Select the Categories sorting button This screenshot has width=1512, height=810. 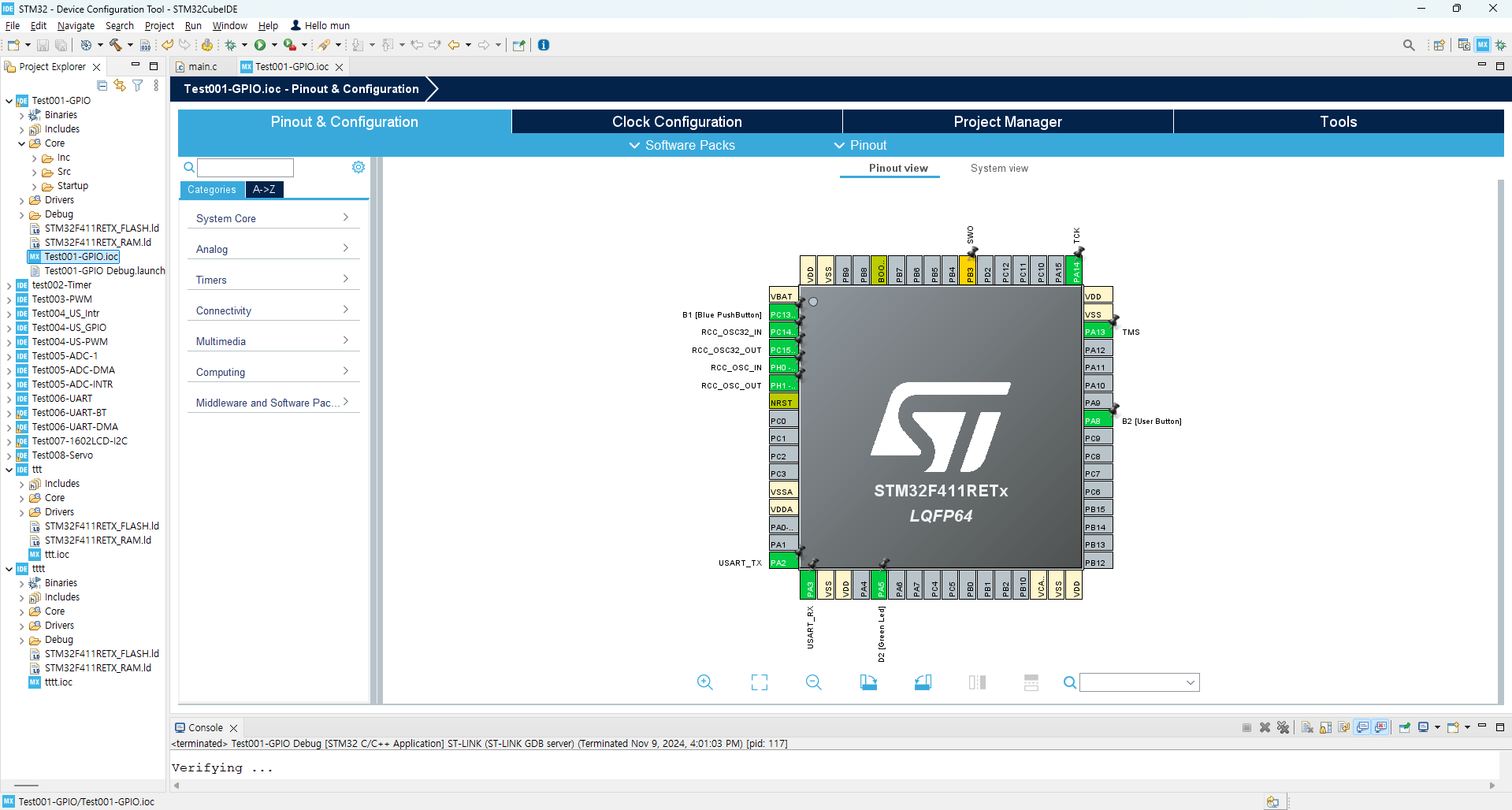(212, 189)
